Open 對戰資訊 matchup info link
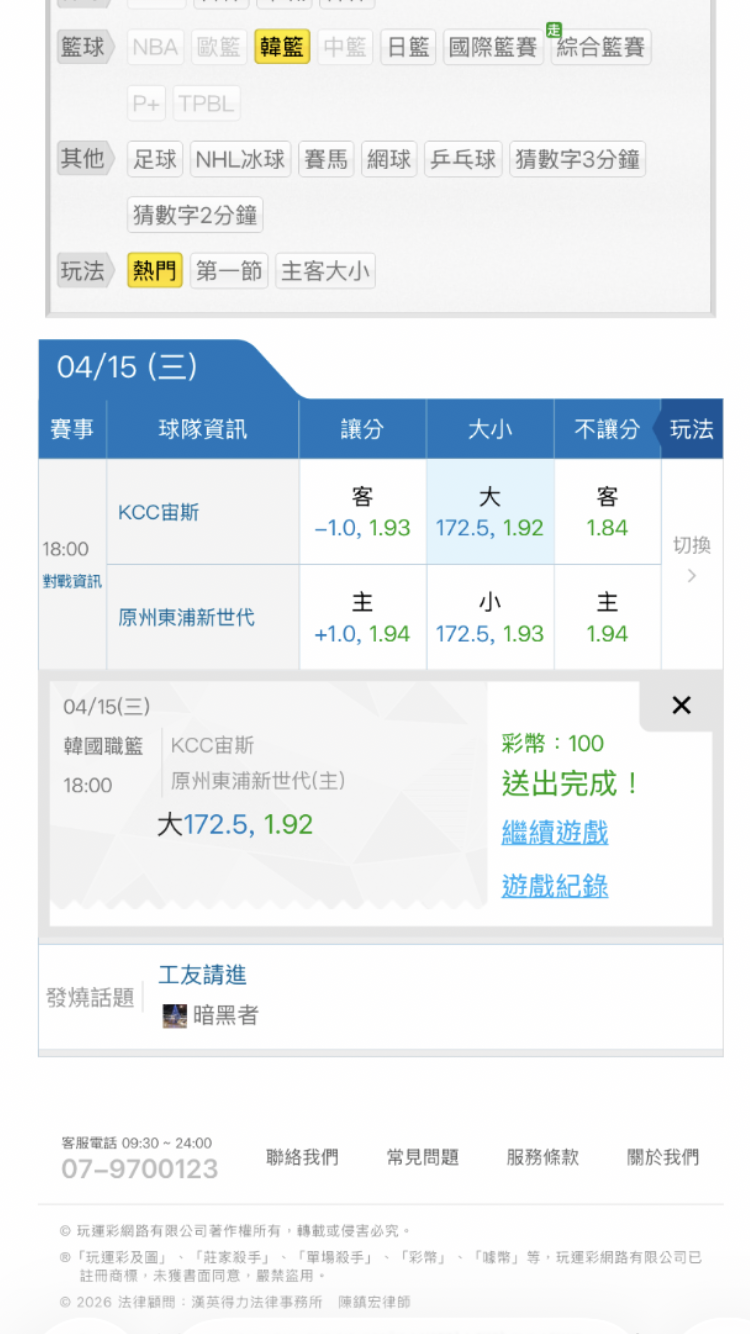Screen dimensions: 750x1334 72,582
